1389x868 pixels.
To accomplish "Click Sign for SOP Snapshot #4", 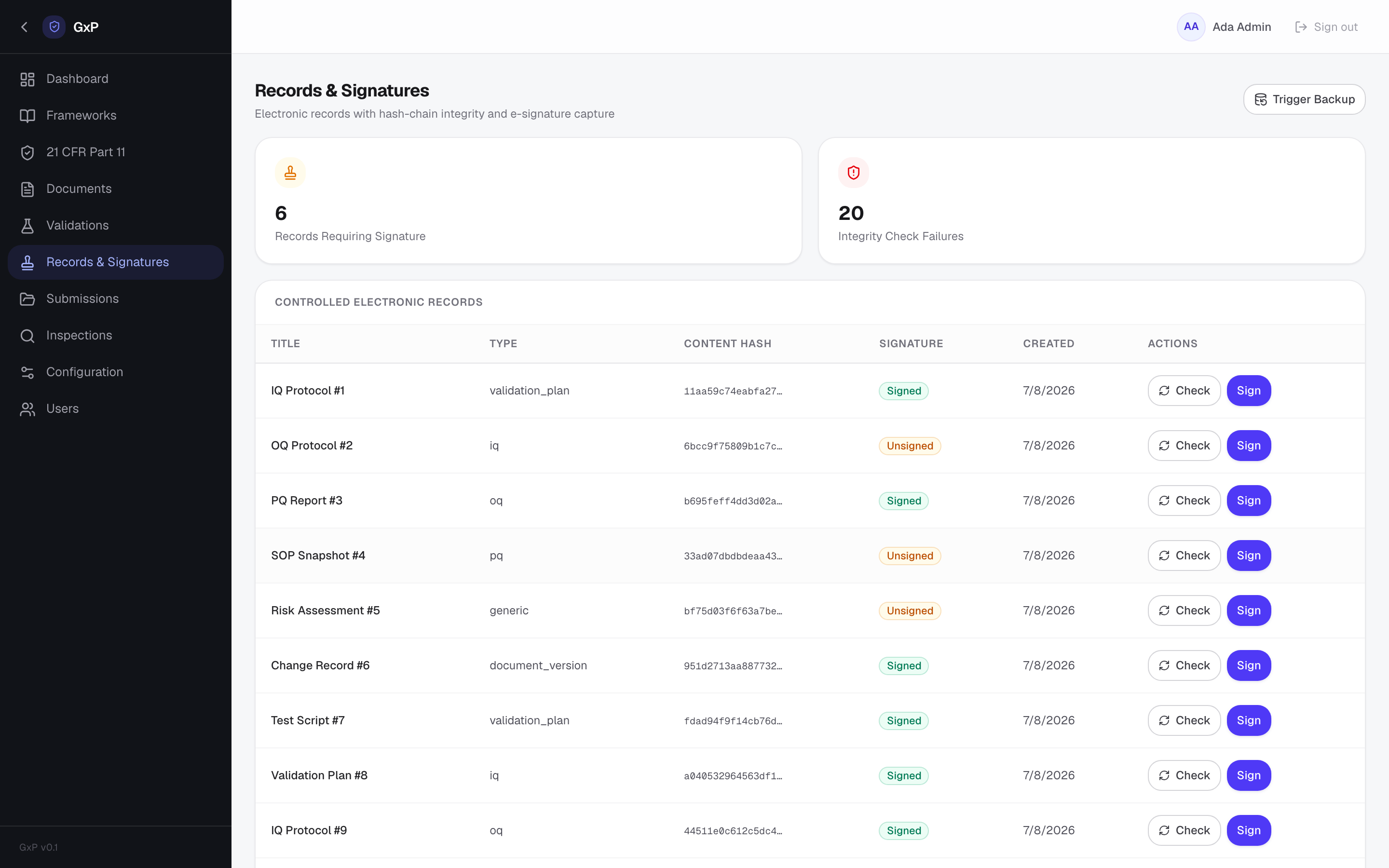I will (x=1248, y=556).
